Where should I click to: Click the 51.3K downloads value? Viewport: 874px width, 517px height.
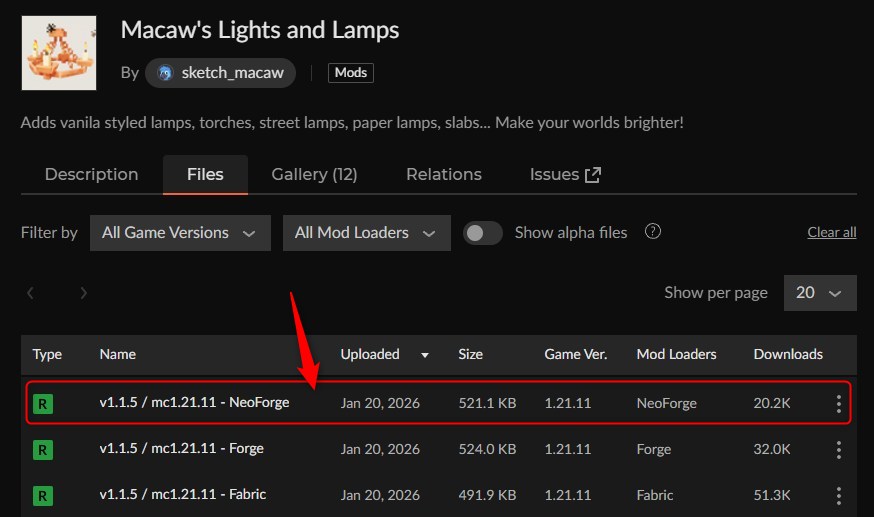point(771,495)
